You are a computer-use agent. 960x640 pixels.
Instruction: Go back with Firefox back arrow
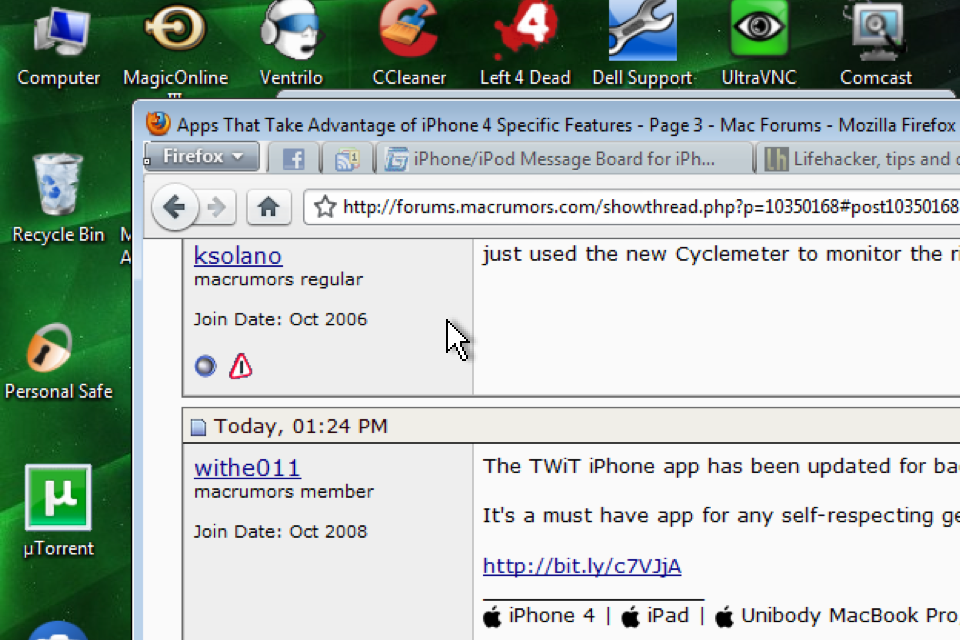(x=174, y=207)
